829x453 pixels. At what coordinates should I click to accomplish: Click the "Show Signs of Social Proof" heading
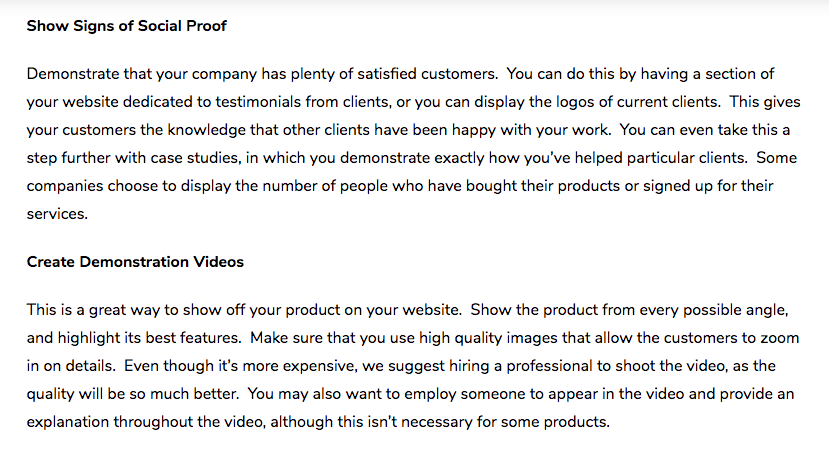126,25
